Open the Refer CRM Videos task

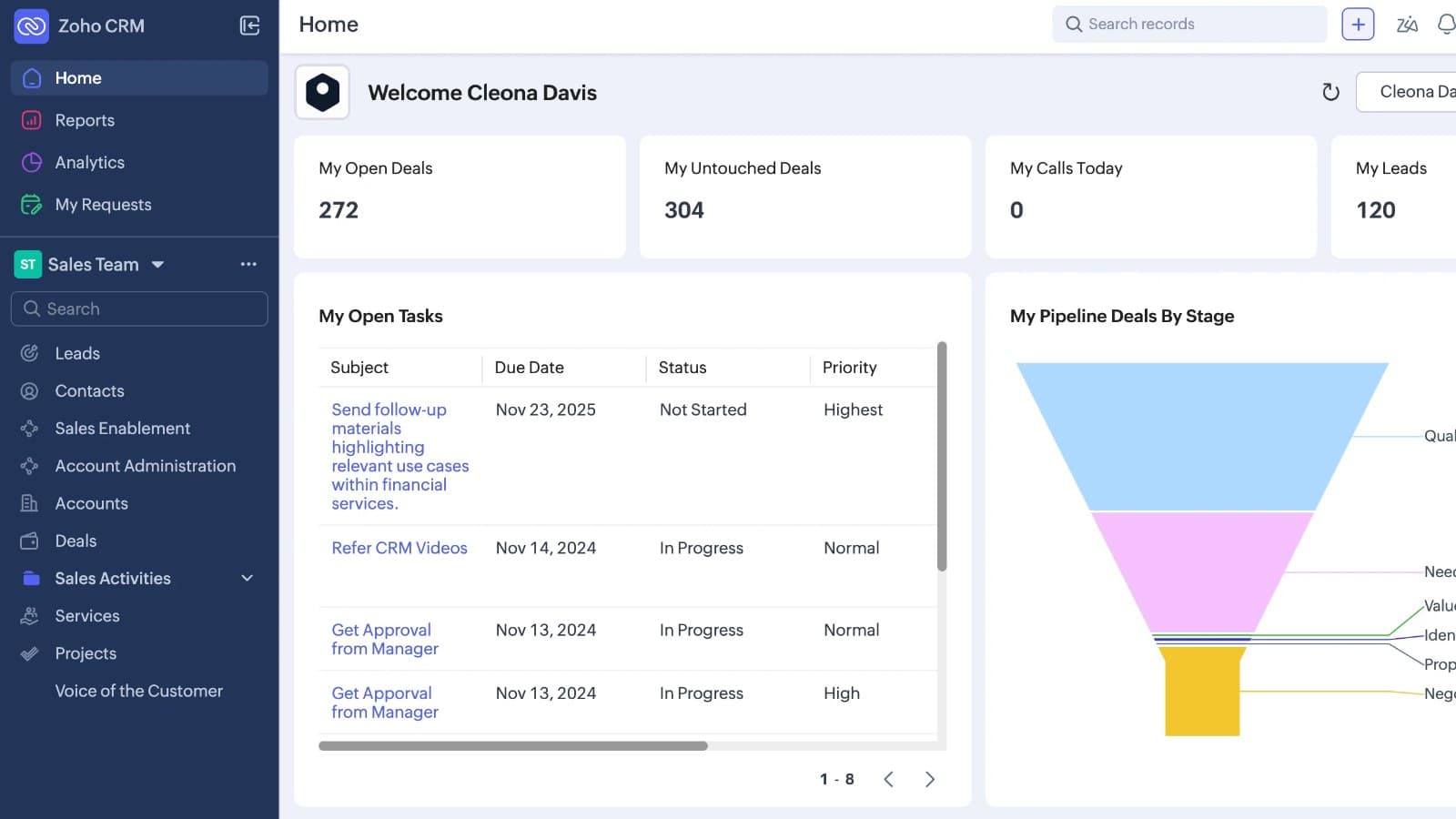click(399, 548)
